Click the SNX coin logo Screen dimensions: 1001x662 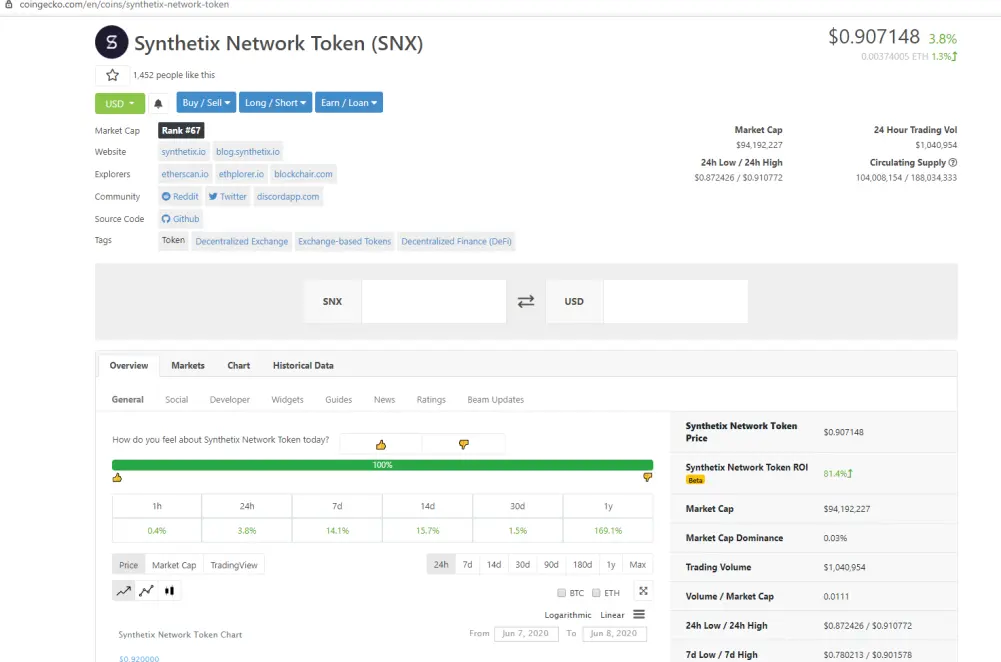point(112,42)
